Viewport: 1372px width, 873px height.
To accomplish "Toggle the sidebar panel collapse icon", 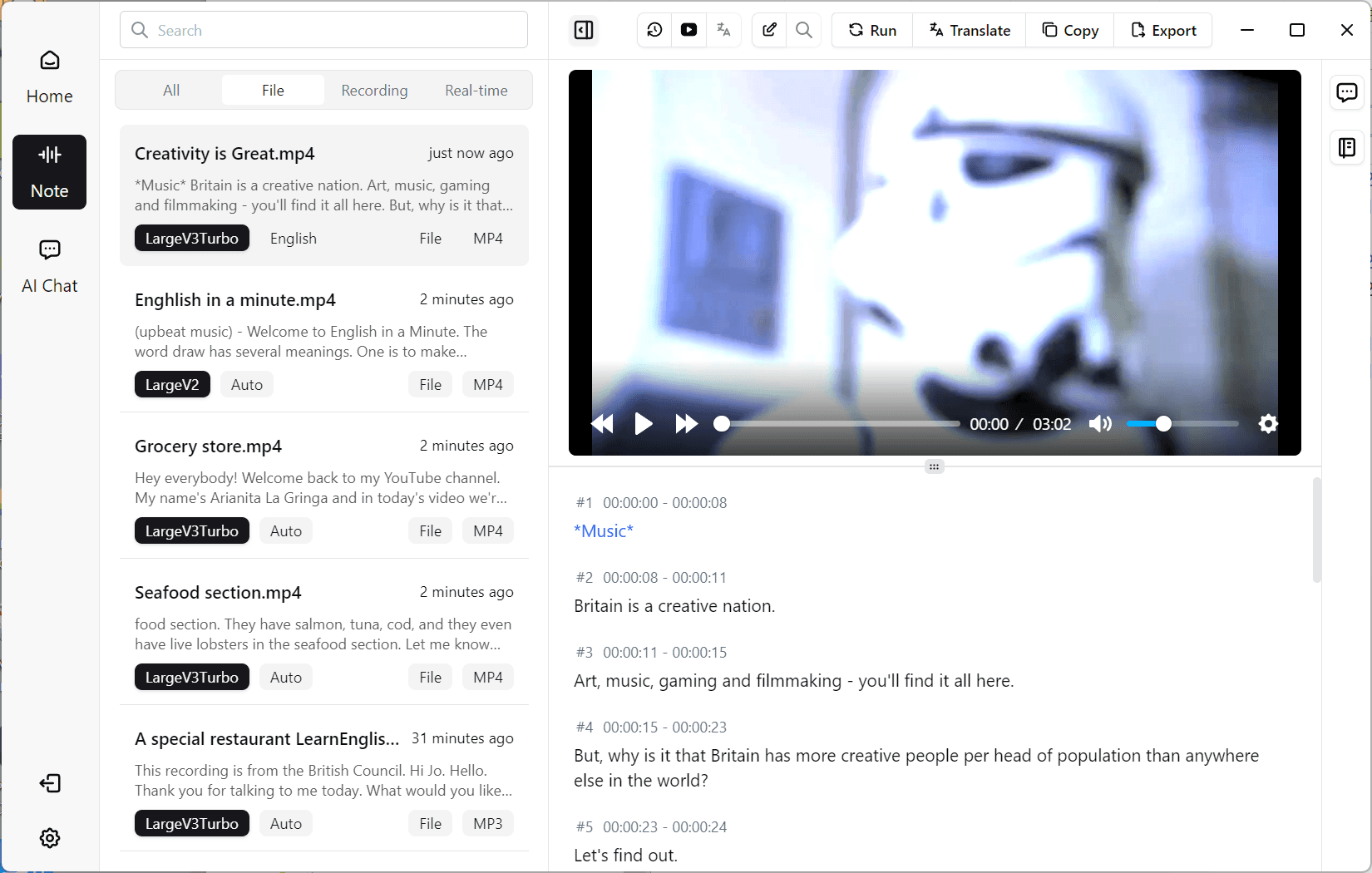I will pyautogui.click(x=584, y=31).
